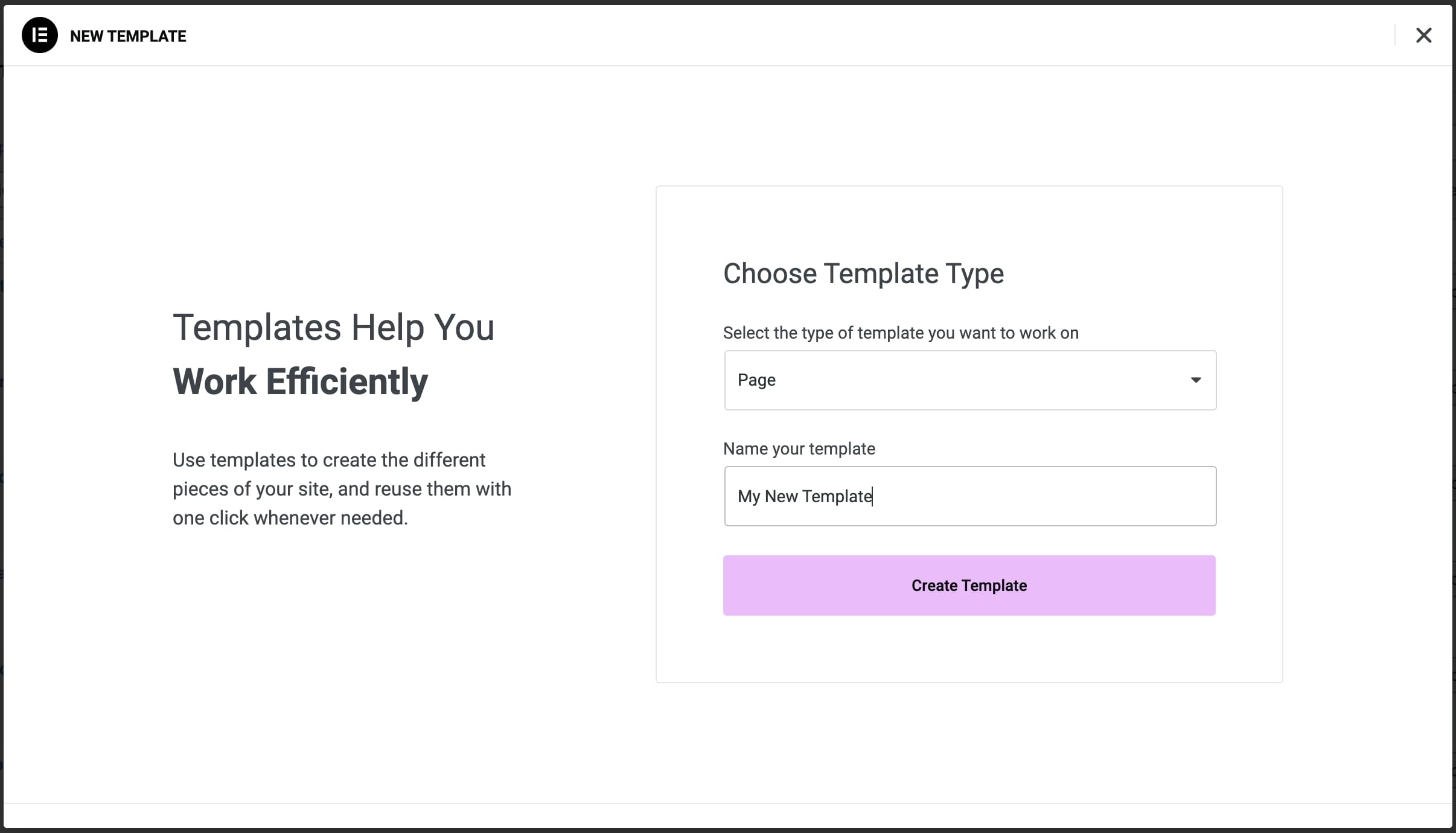This screenshot has width=1456, height=833.
Task: Click the 'Page' text inside the dropdown box
Action: [756, 380]
